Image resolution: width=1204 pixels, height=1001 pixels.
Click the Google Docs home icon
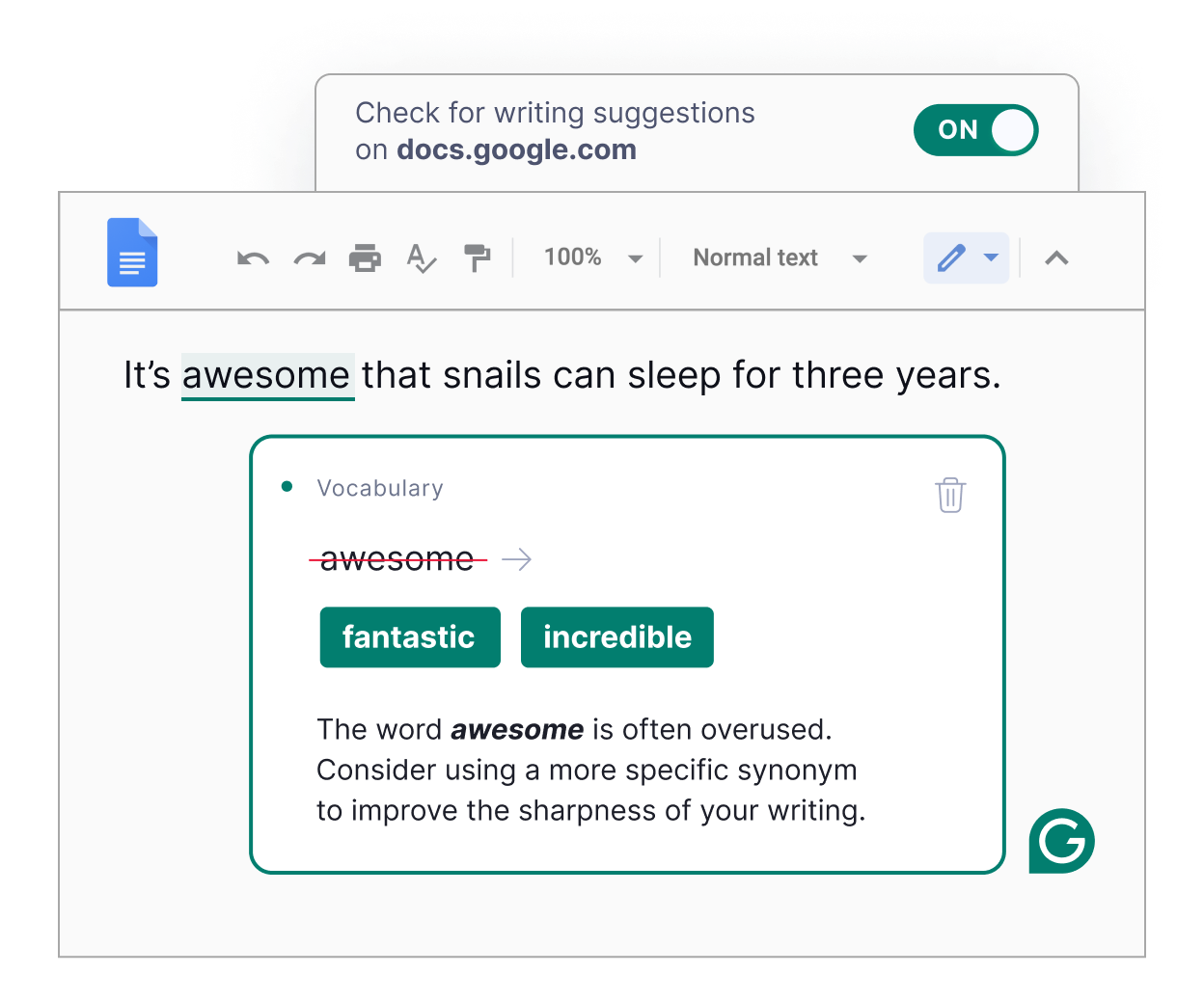coord(132,253)
